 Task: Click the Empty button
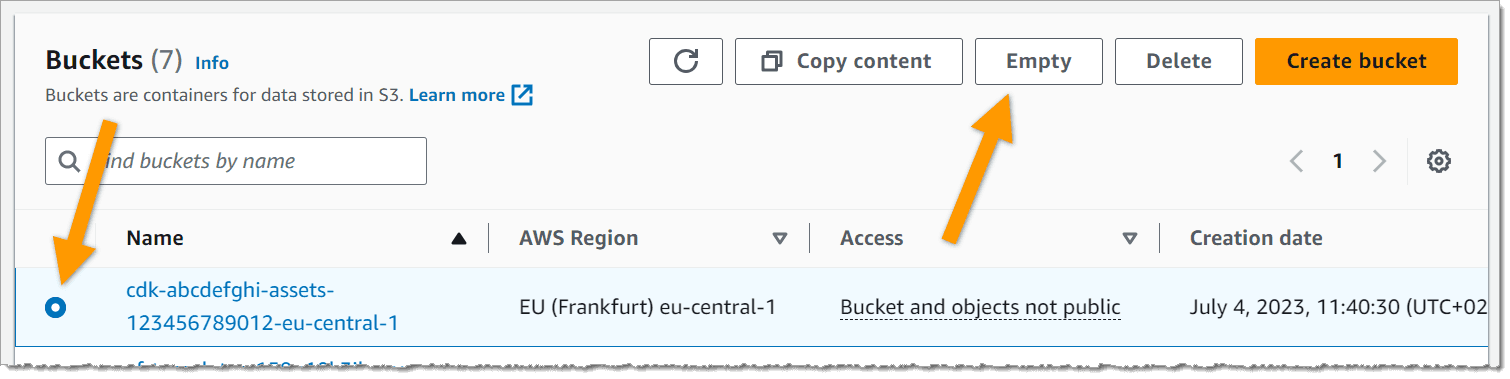point(1039,61)
